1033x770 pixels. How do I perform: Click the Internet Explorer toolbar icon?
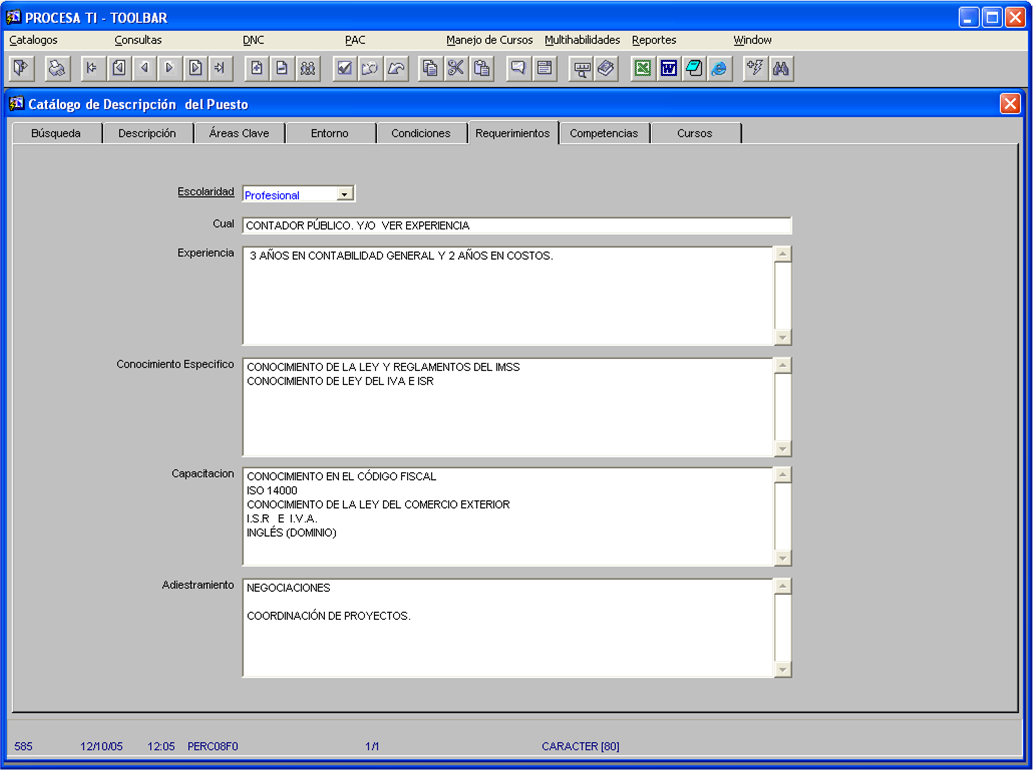point(720,68)
